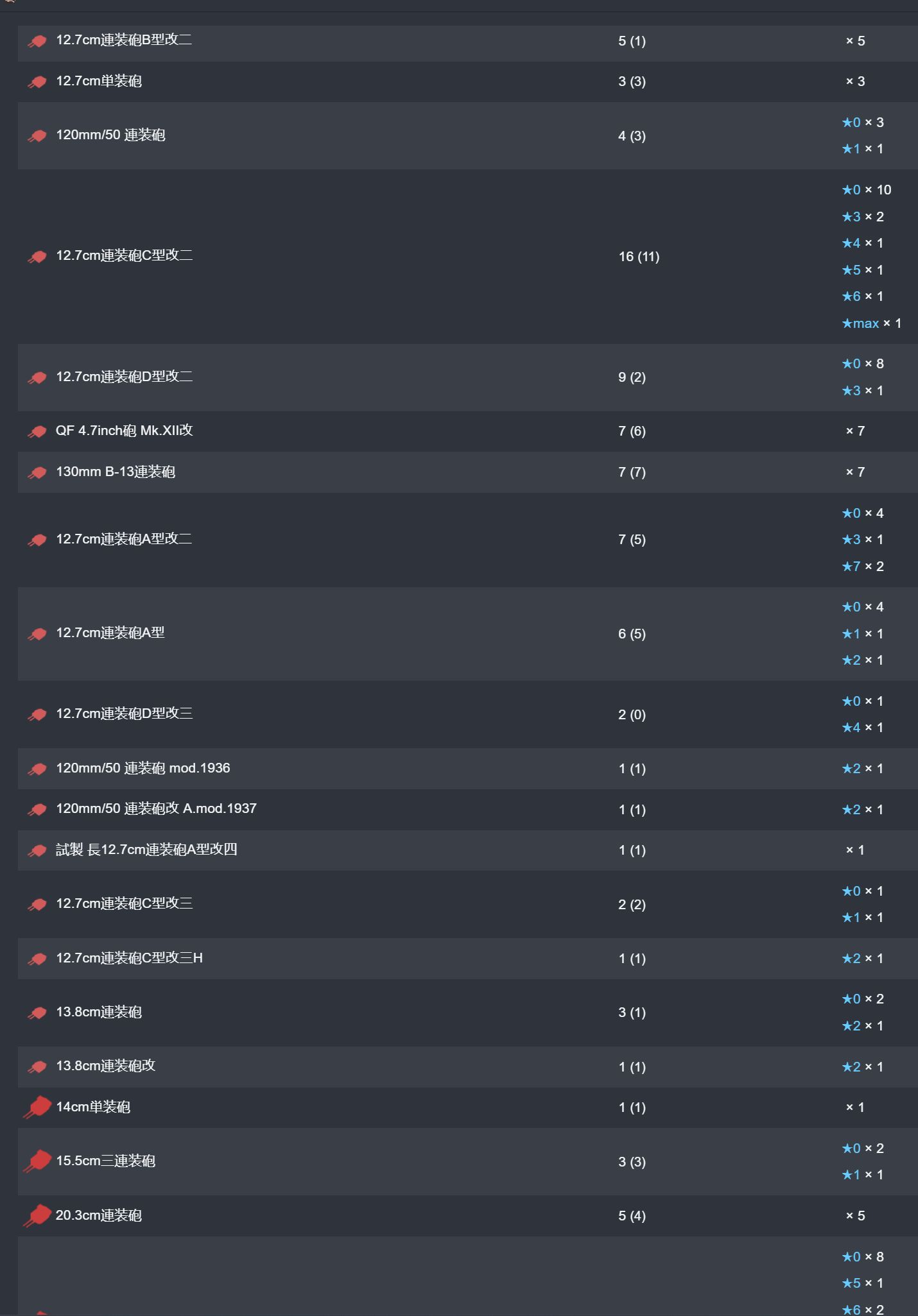The image size is (918, 1316).
Task: Select the 12.7cm連装砲A型改二 name
Action: [124, 539]
